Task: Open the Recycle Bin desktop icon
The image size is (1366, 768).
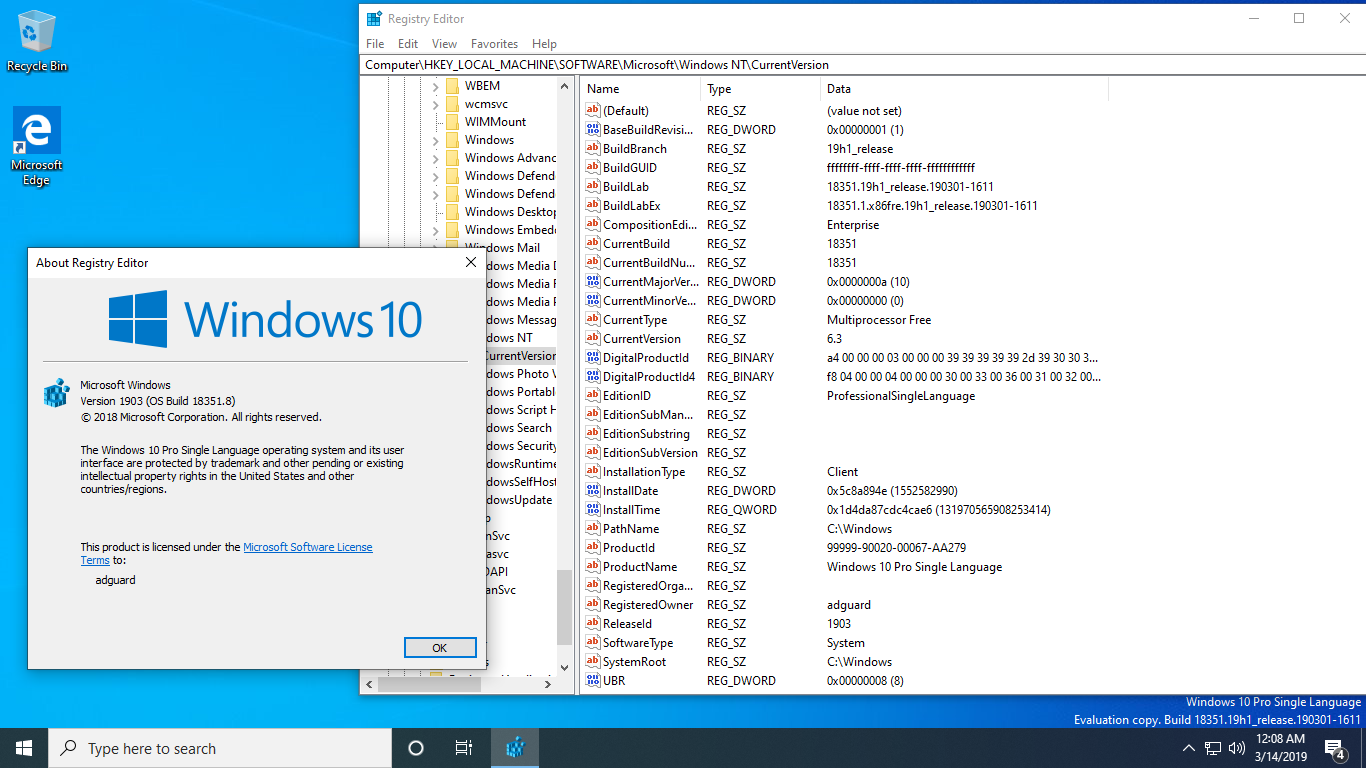Action: click(x=37, y=42)
